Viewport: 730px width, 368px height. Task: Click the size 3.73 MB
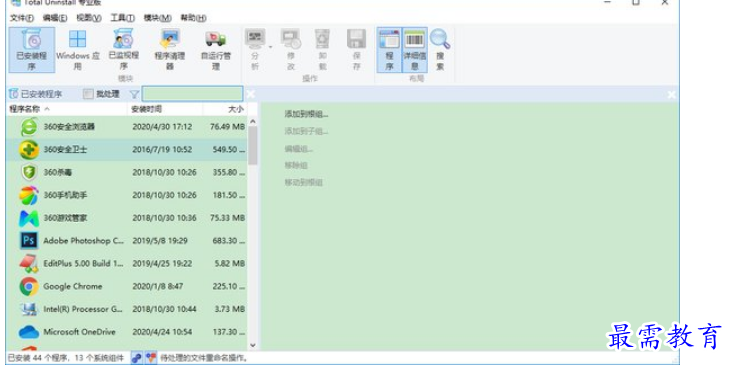[x=230, y=309]
